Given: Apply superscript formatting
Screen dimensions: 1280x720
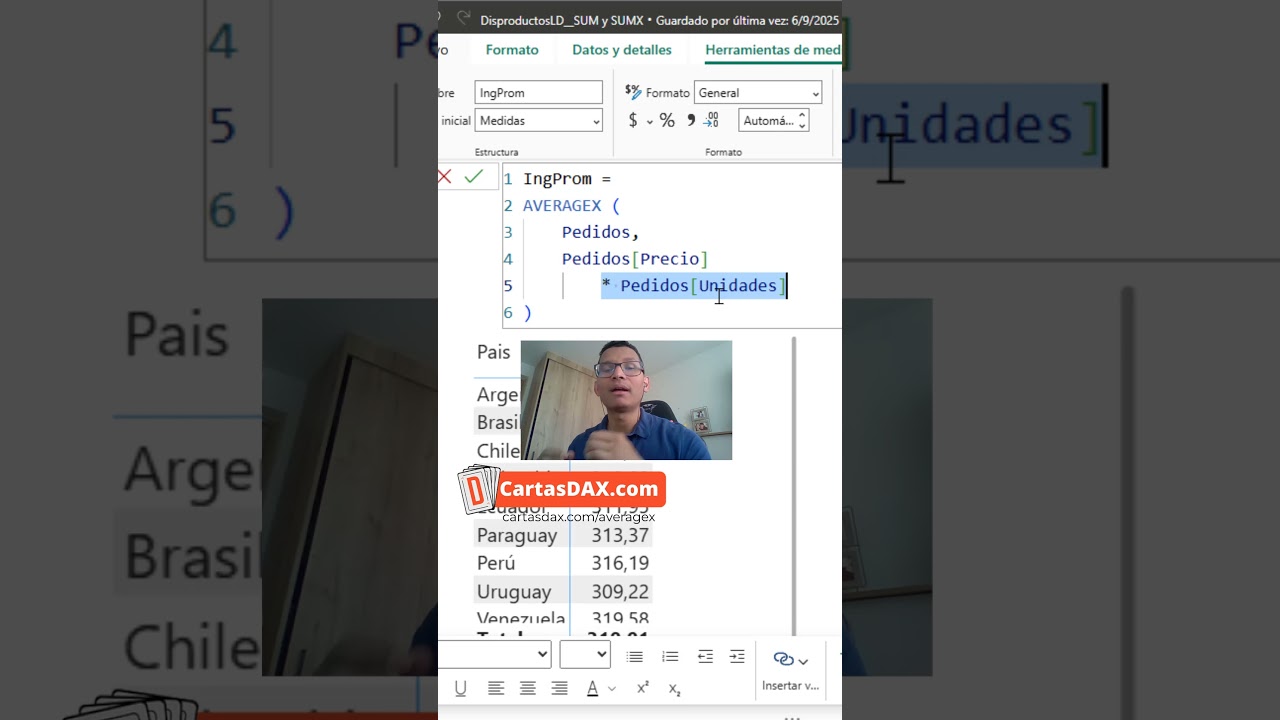Looking at the screenshot, I should pos(643,688).
